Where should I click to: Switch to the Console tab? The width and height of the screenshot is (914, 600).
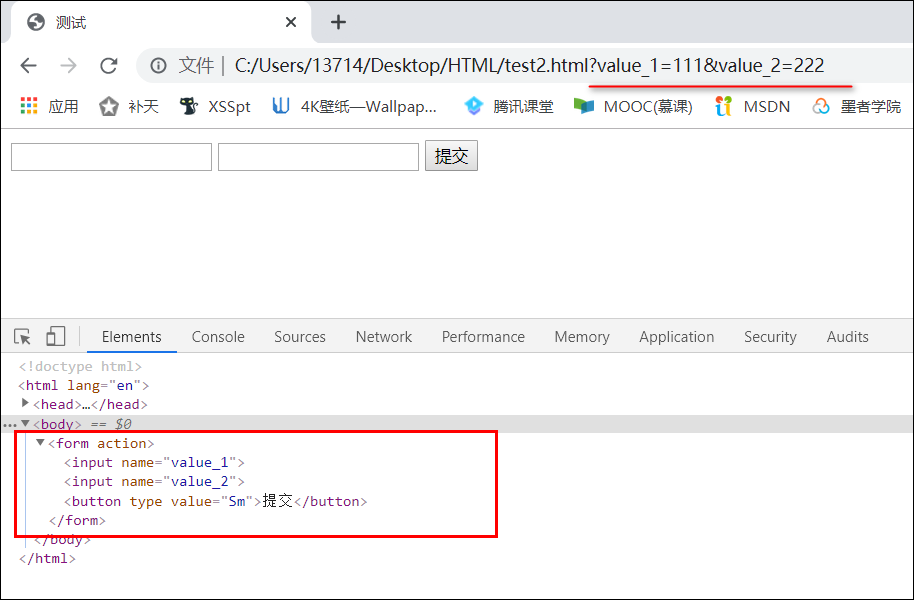tap(218, 337)
